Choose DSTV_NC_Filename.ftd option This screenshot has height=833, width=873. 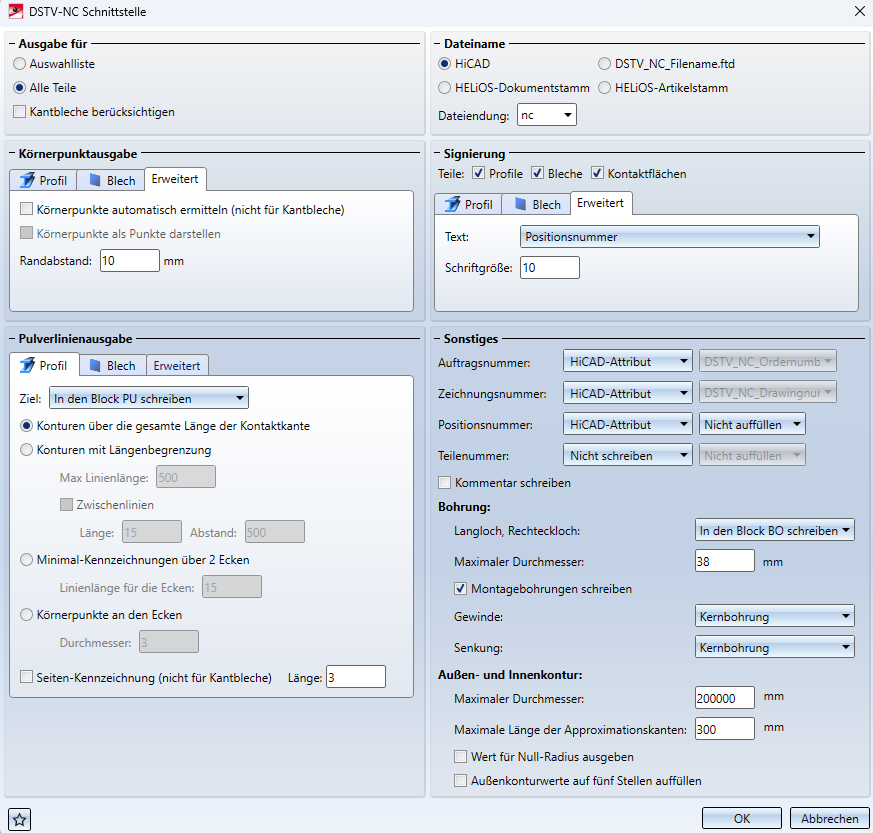[604, 64]
